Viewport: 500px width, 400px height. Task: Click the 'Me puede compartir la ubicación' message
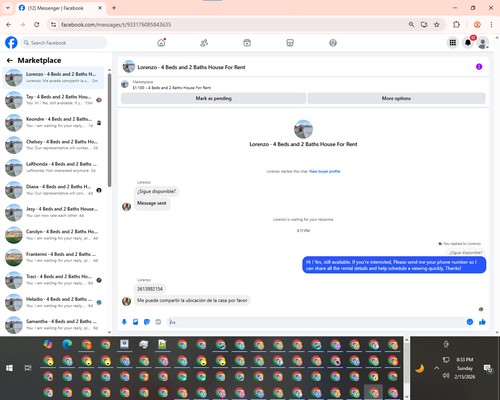tap(192, 300)
